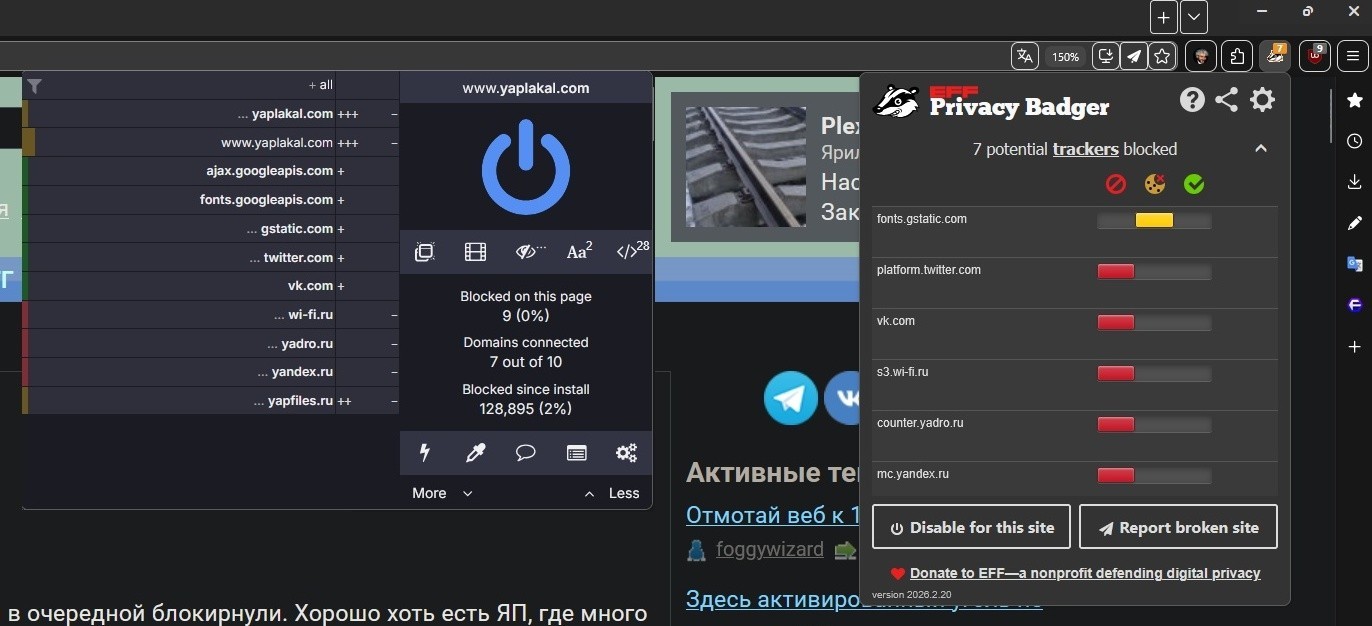1372x626 pixels.
Task: Toggle uBlock large media element blocking
Action: 475,252
